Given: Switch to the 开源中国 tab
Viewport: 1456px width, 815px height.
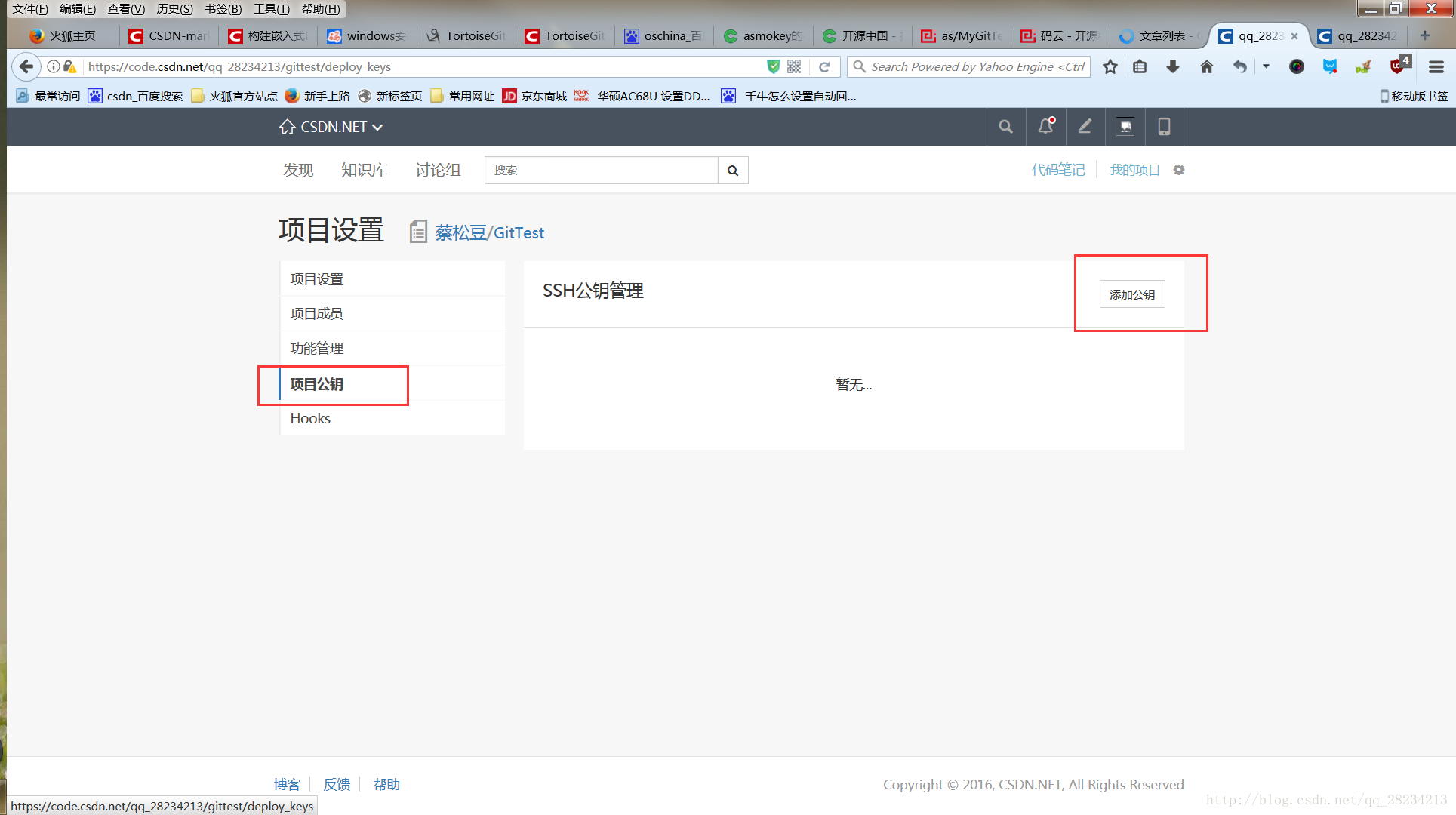Looking at the screenshot, I should [x=863, y=35].
